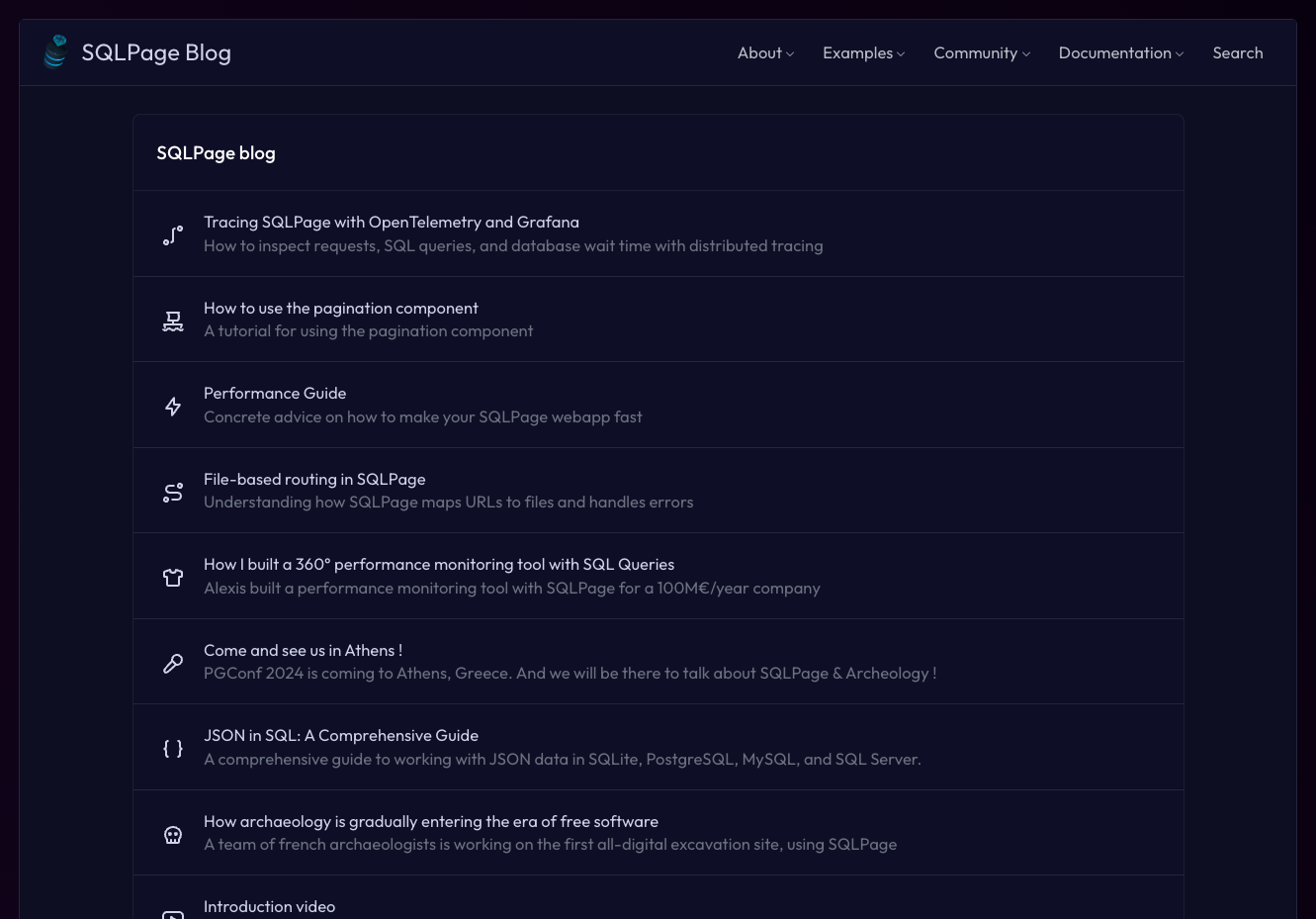Click the pagination post's sailboat icon
1316x919 pixels.
[x=173, y=321]
